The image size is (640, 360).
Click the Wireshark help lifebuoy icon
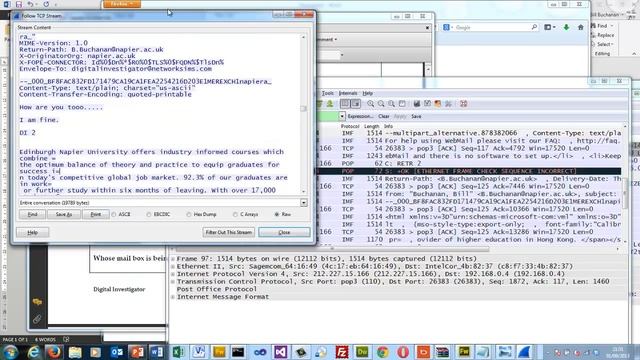tap(463, 104)
